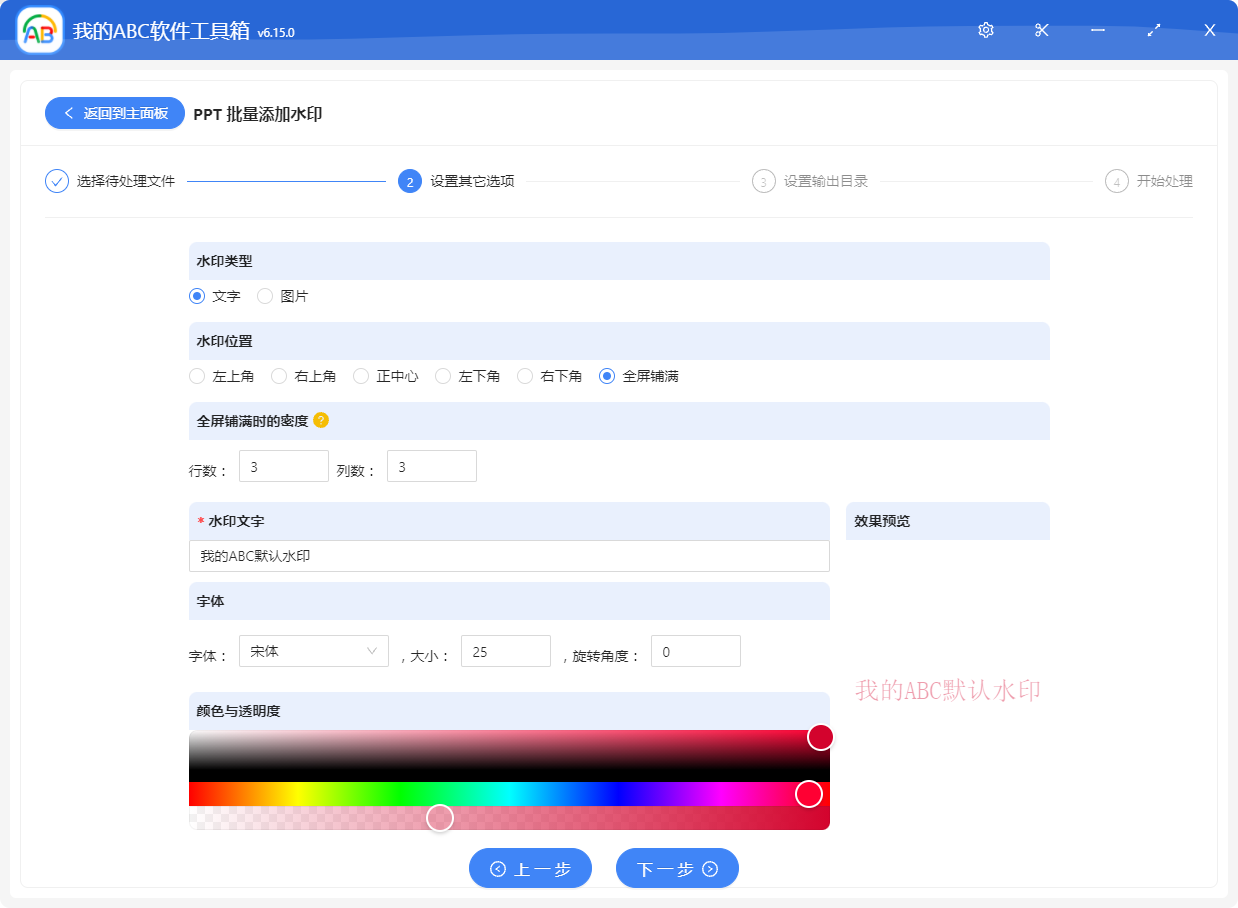Click the 水印类型 section header
The height and width of the screenshot is (908, 1238).
pos(619,261)
